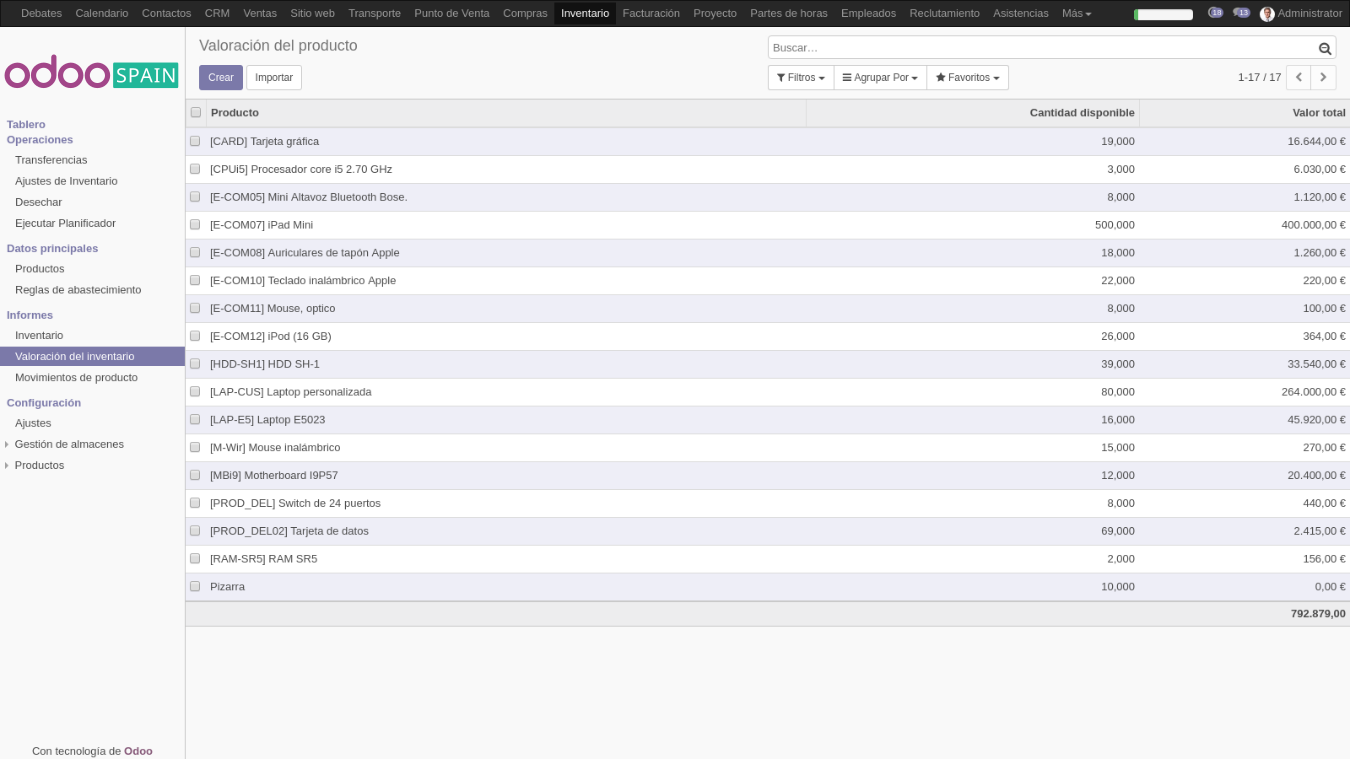Click the Odoo Spain logo
Screen dimensions: 1350x759
pos(91,74)
